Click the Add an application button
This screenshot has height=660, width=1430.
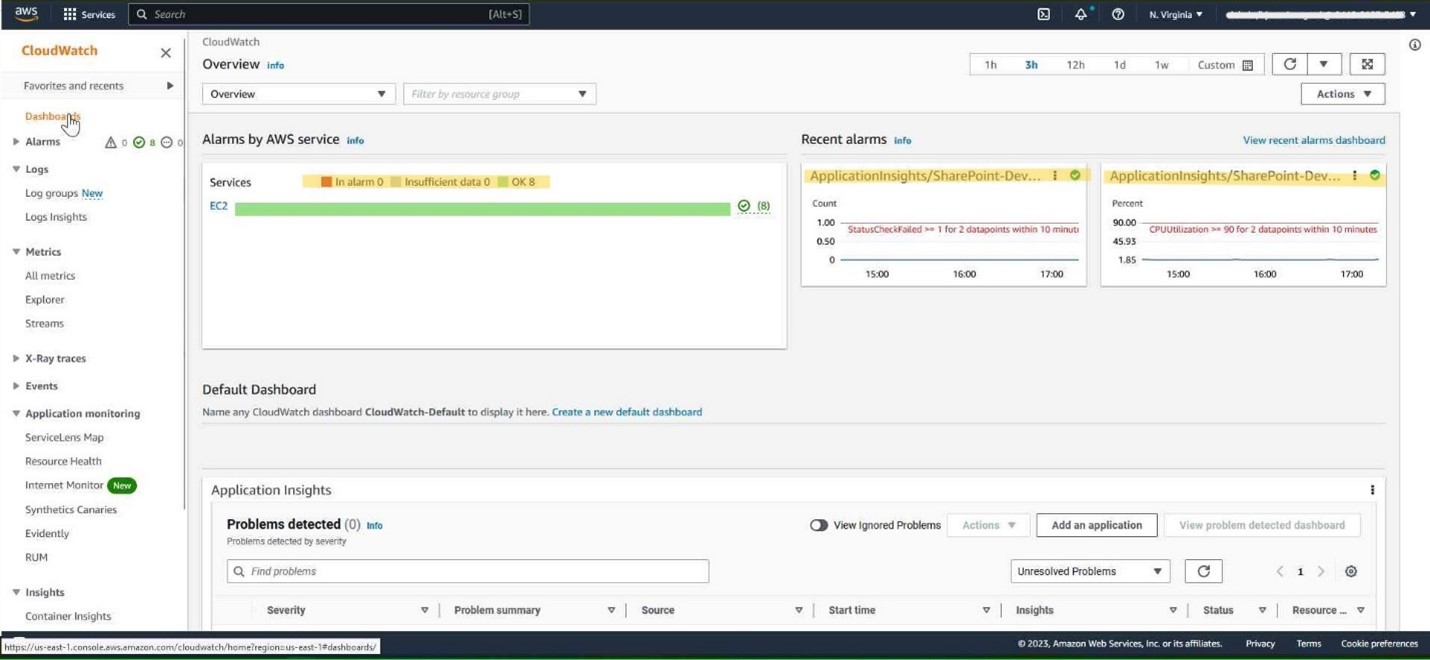pyautogui.click(x=1097, y=525)
